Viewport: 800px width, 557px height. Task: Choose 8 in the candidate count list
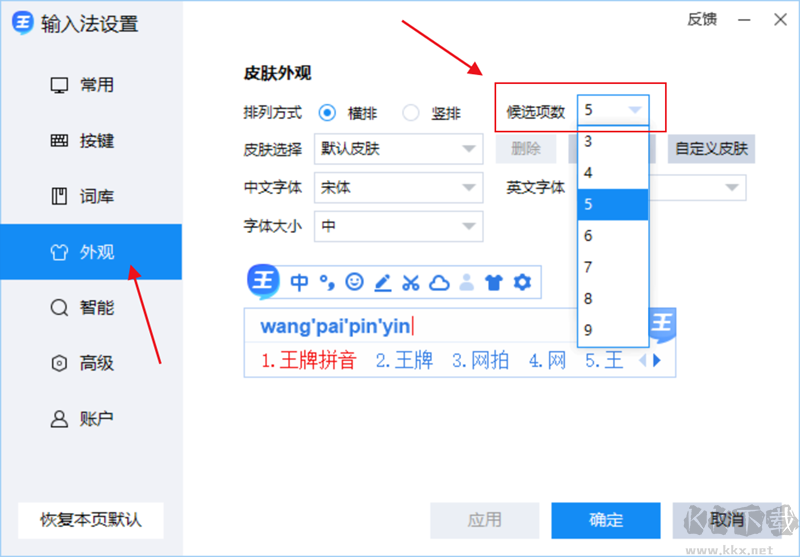point(613,299)
